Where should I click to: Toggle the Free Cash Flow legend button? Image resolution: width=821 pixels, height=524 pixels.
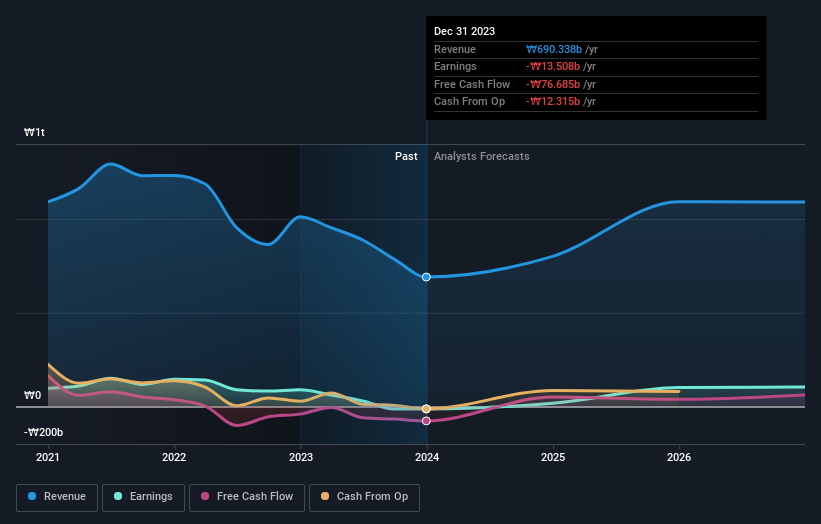click(247, 497)
